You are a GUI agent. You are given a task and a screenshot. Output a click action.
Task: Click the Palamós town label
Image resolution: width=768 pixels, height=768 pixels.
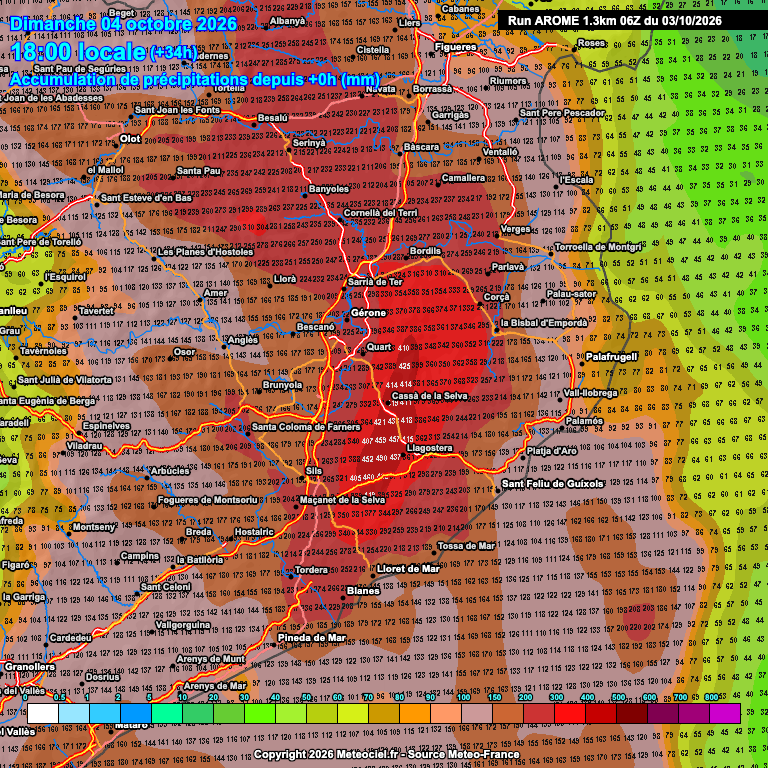point(584,421)
